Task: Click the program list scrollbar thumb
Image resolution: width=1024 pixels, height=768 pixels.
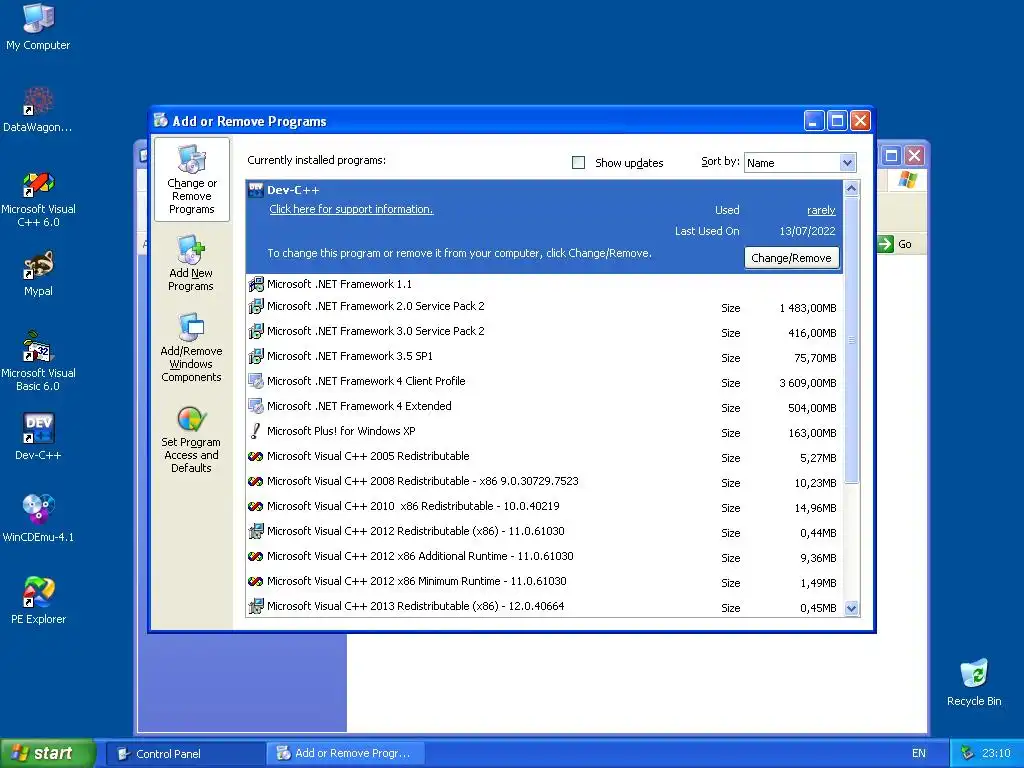Action: 851,340
